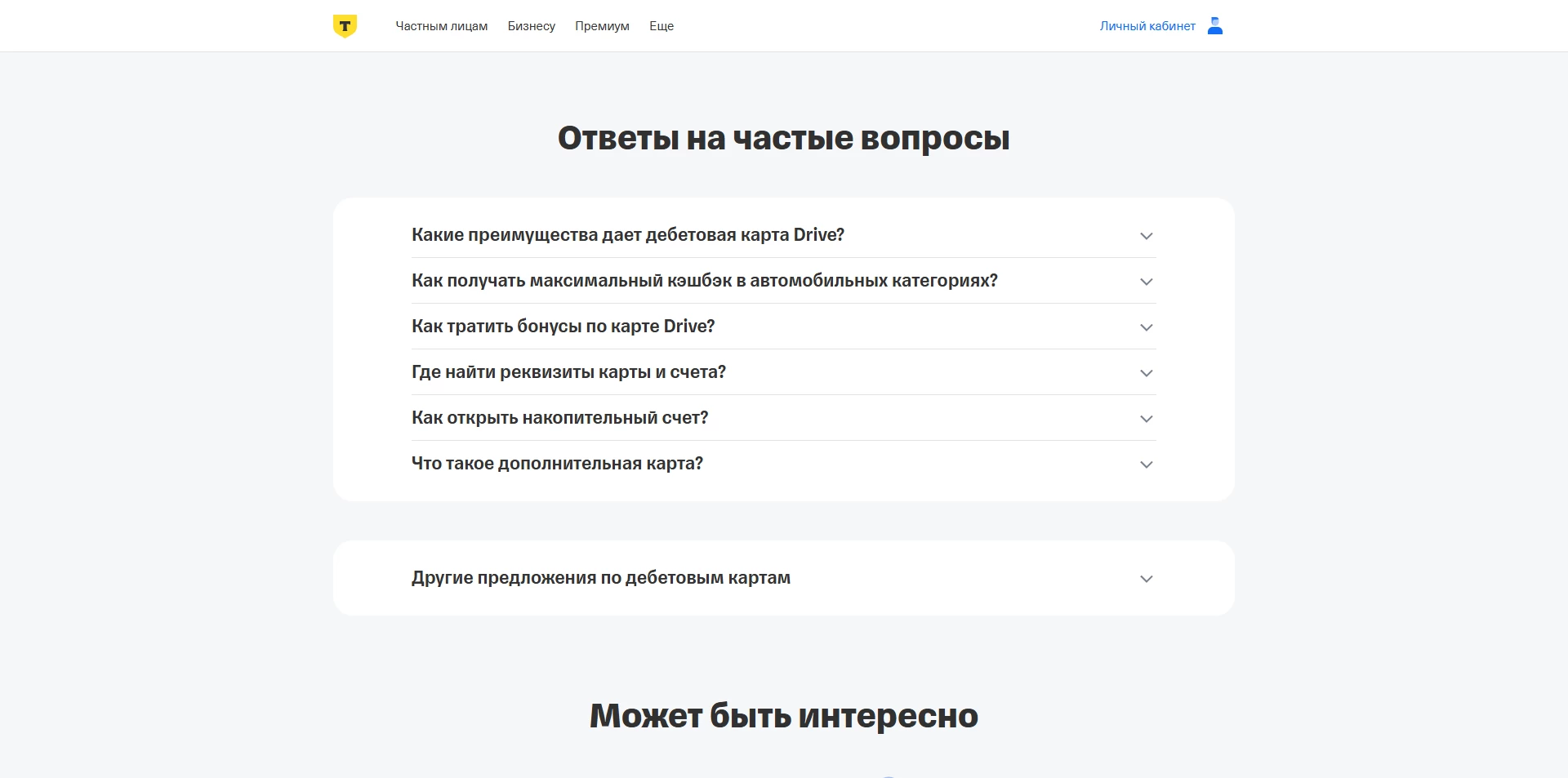Click the chevron next to the Drive benefits question

[1147, 236]
